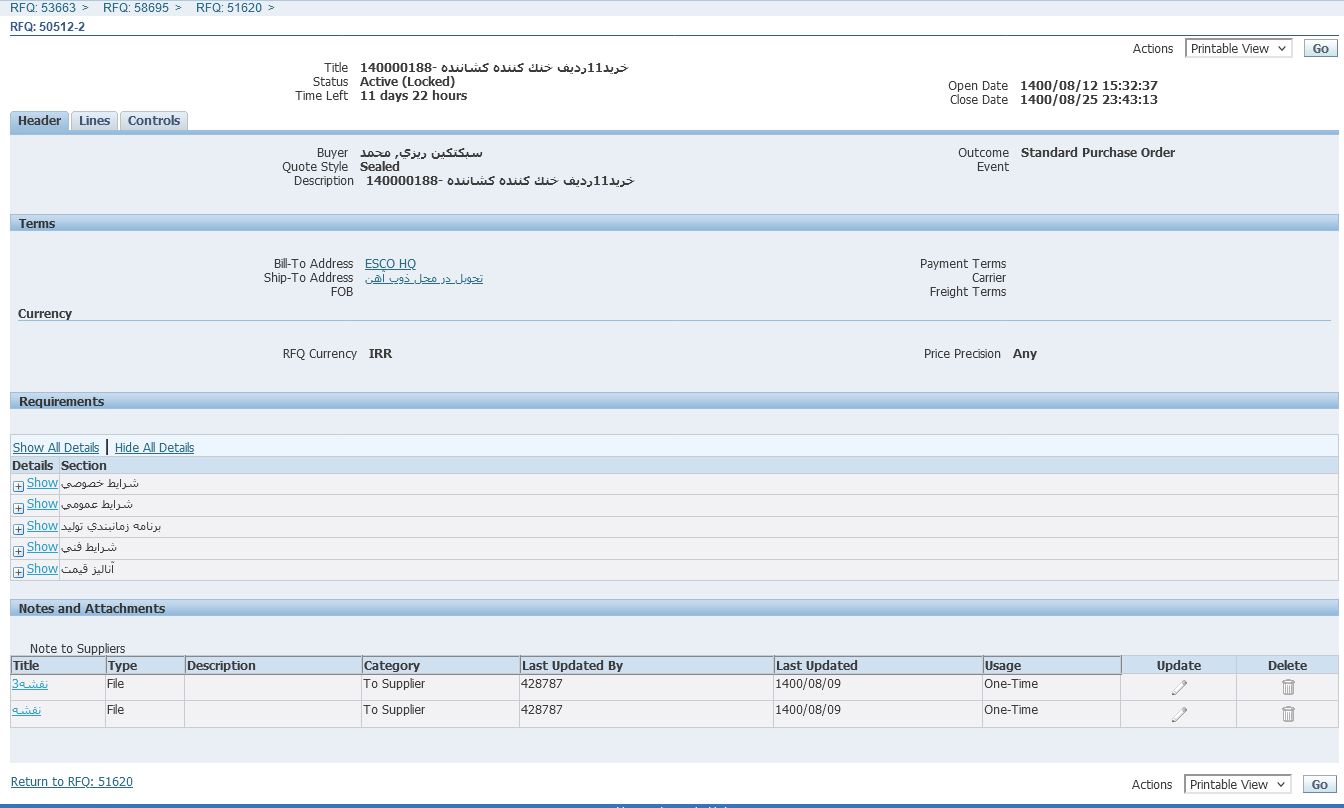1344x808 pixels.
Task: Switch to the Lines tab
Action: (94, 121)
